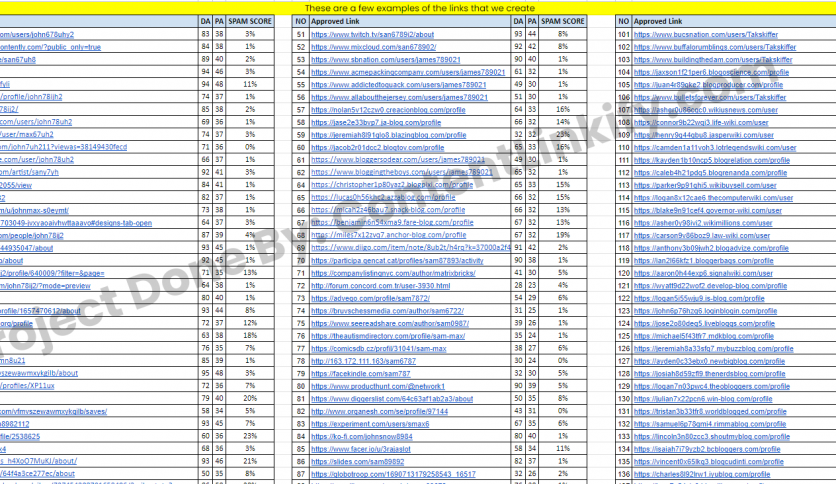Open the bulletsforever.com Takskiffer link
This screenshot has height=484, width=836.
710,98
